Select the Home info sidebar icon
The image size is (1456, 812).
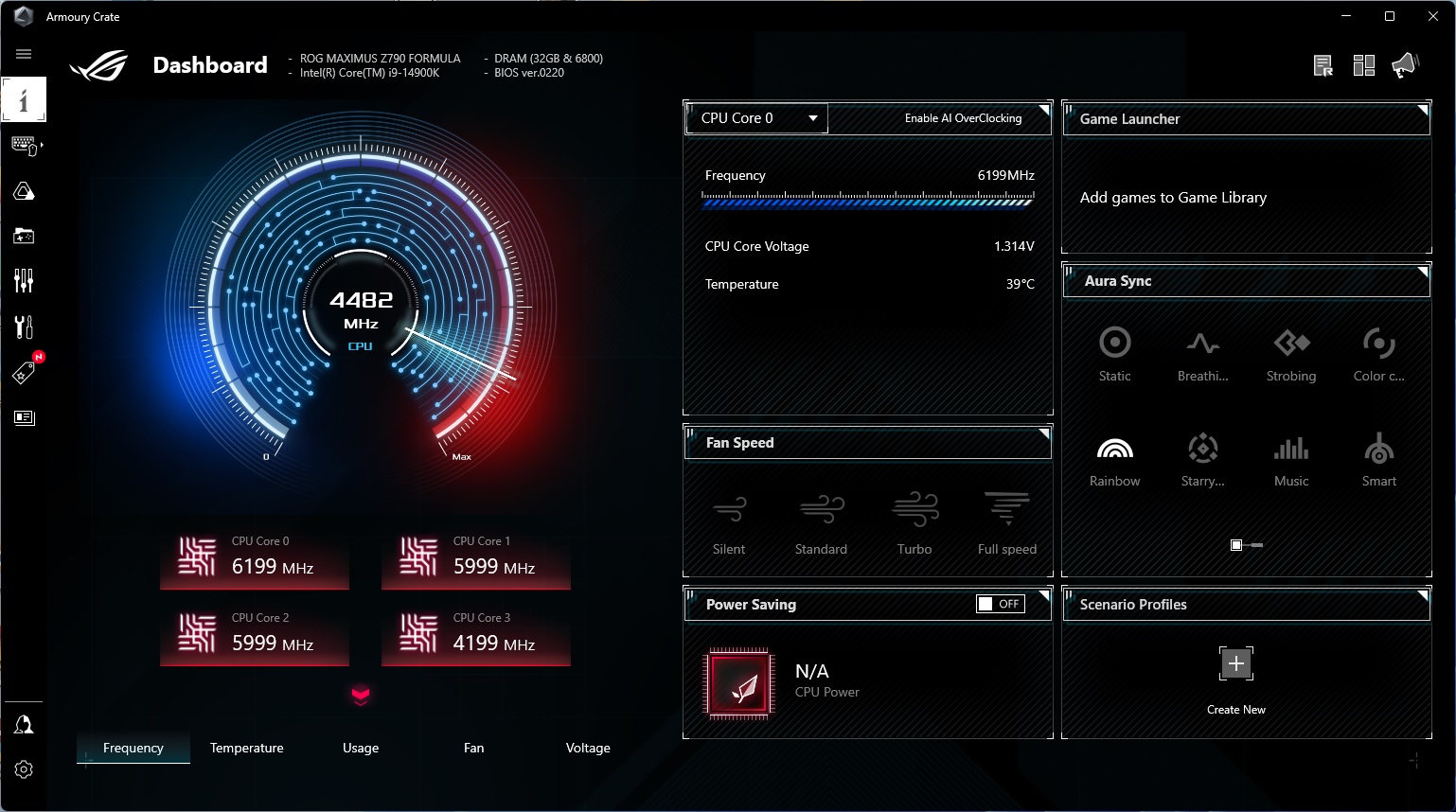(24, 99)
